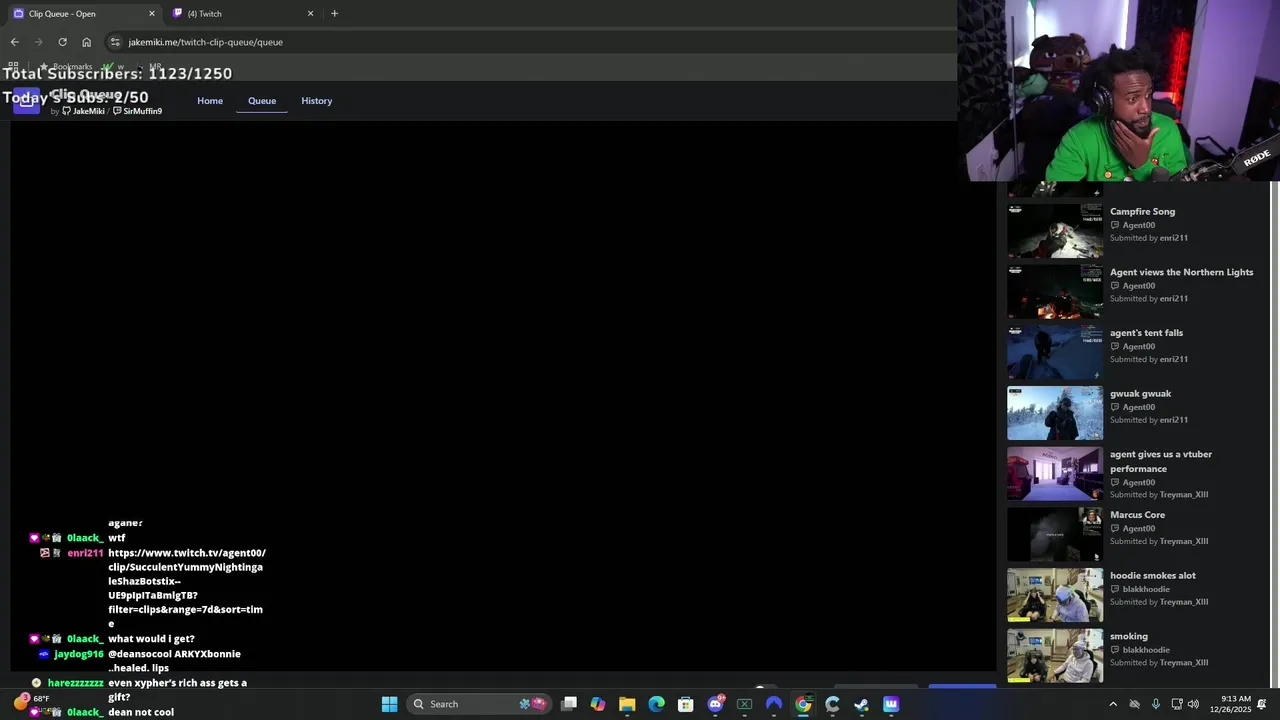The height and width of the screenshot is (720, 1280).
Task: View site information icon in address bar
Action: click(x=115, y=42)
